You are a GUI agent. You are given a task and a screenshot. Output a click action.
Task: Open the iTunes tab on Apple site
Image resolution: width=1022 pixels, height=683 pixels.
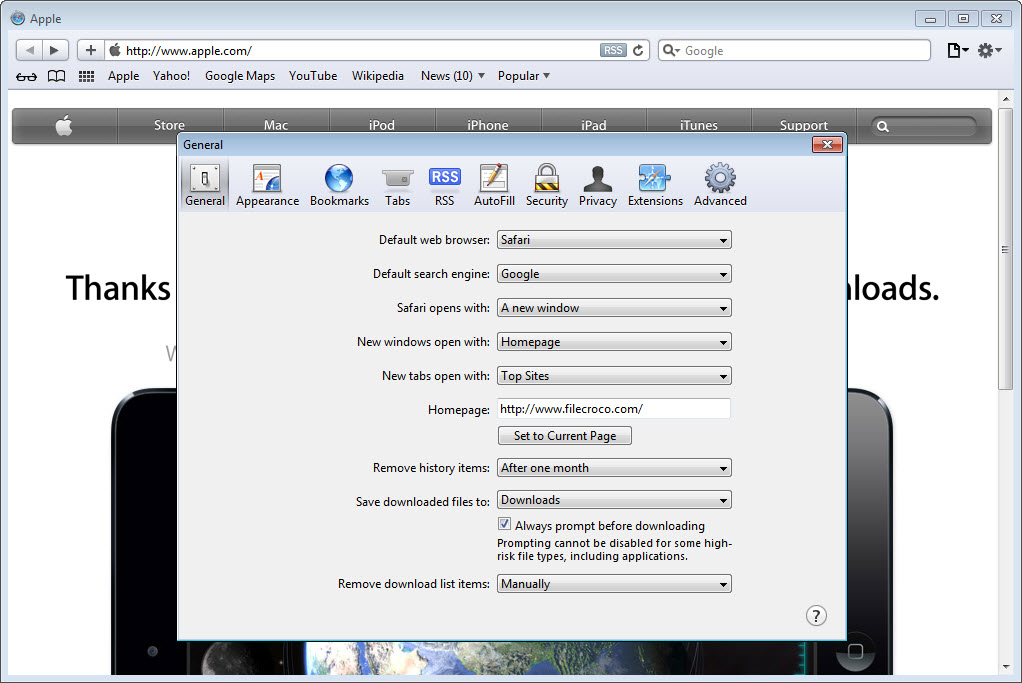tap(699, 125)
